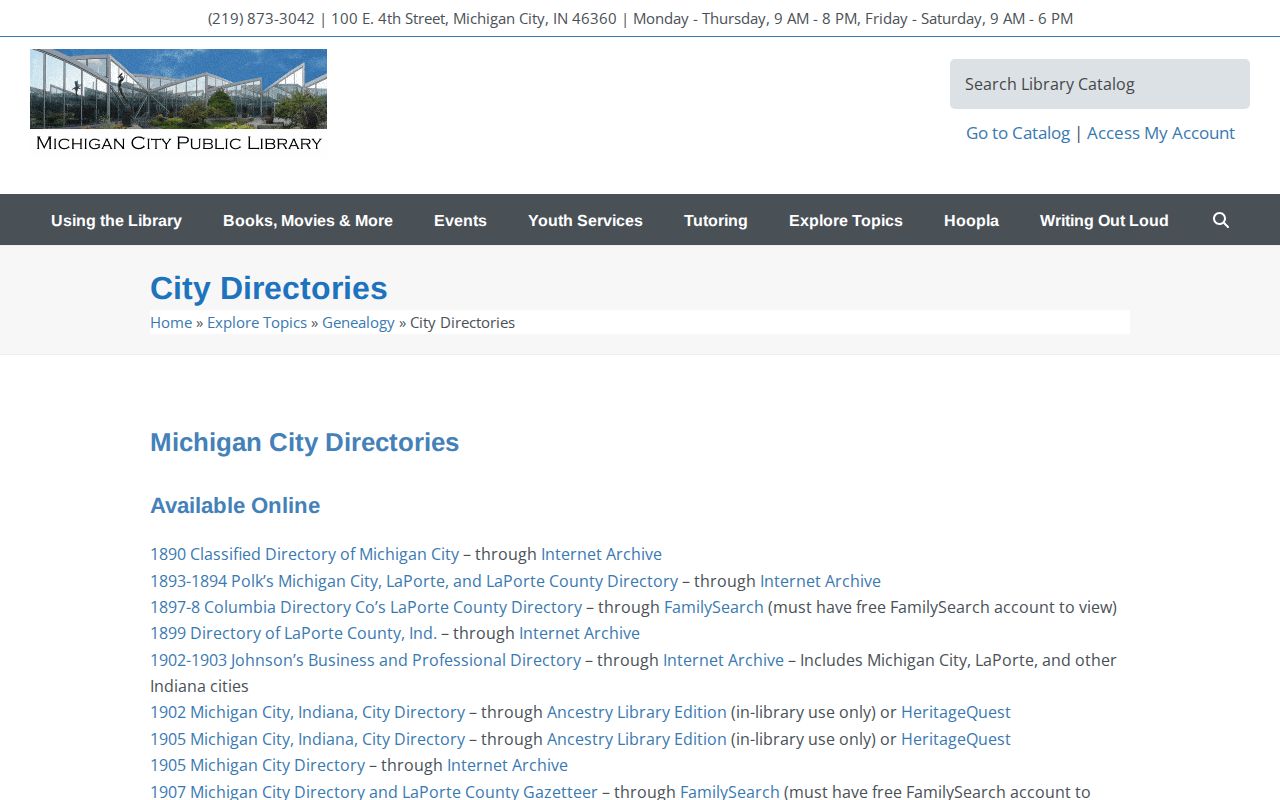The height and width of the screenshot is (800, 1280).
Task: Focus the Search Library Catalog field
Action: pyautogui.click(x=1100, y=84)
